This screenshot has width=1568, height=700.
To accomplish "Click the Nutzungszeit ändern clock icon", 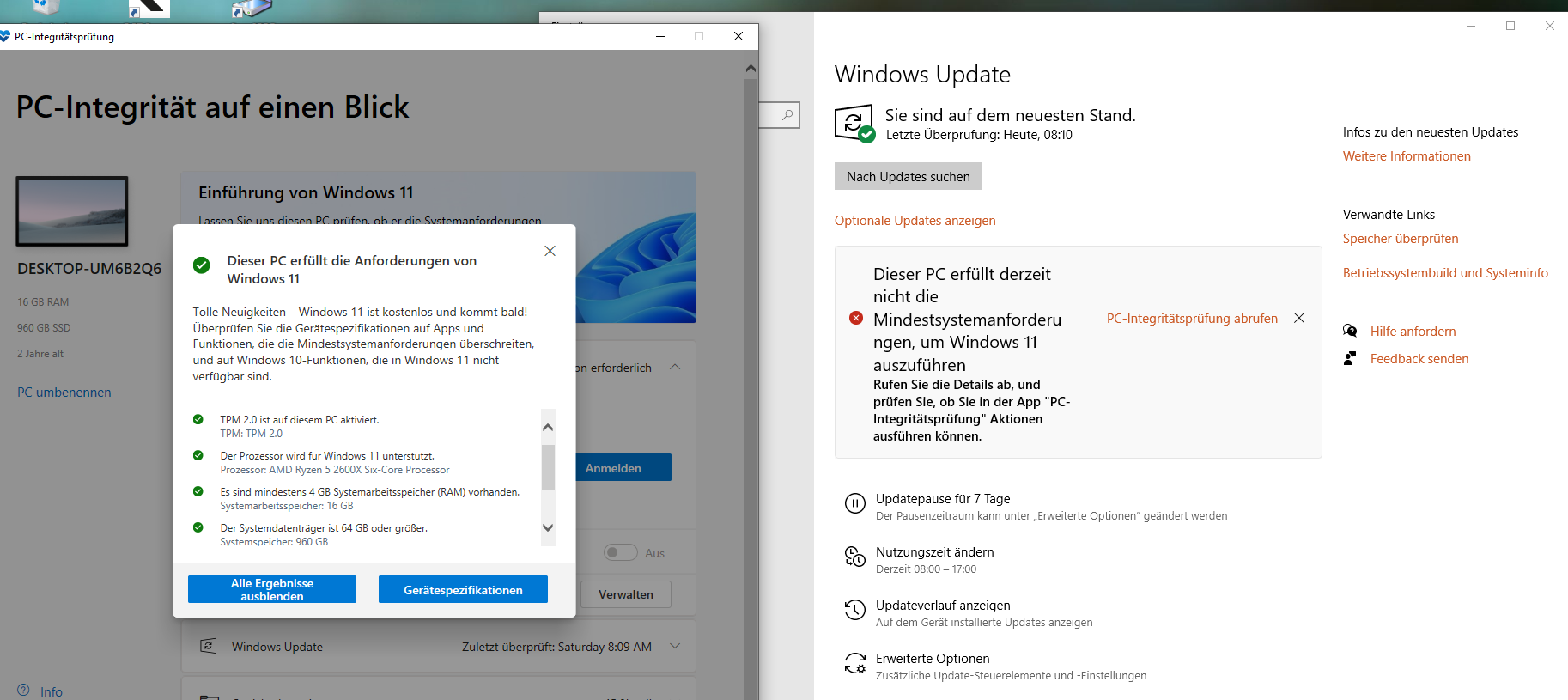I will pos(855,557).
